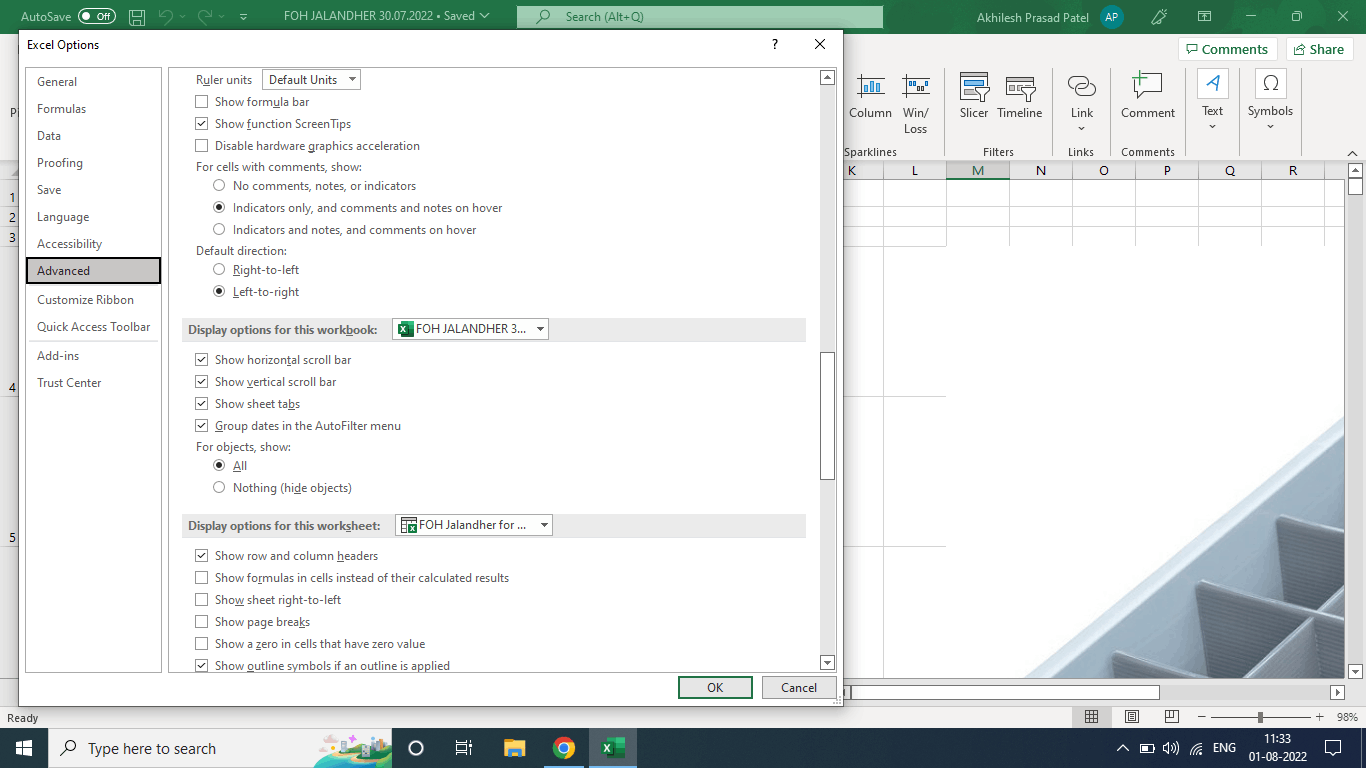Select Nothing (hide objects) option
1366x768 pixels.
(220, 488)
